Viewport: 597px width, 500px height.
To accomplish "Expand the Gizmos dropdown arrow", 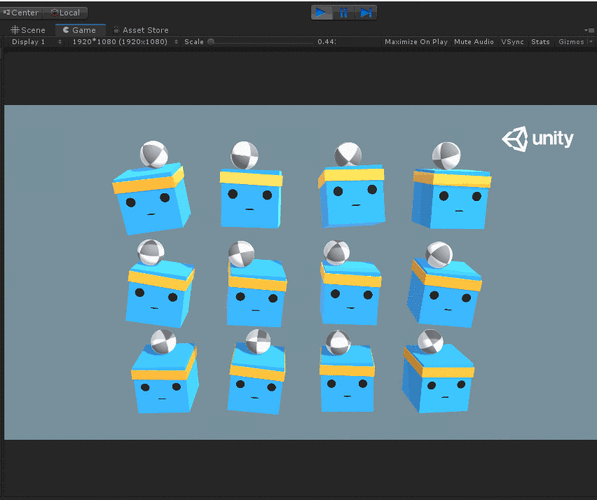I will (591, 42).
